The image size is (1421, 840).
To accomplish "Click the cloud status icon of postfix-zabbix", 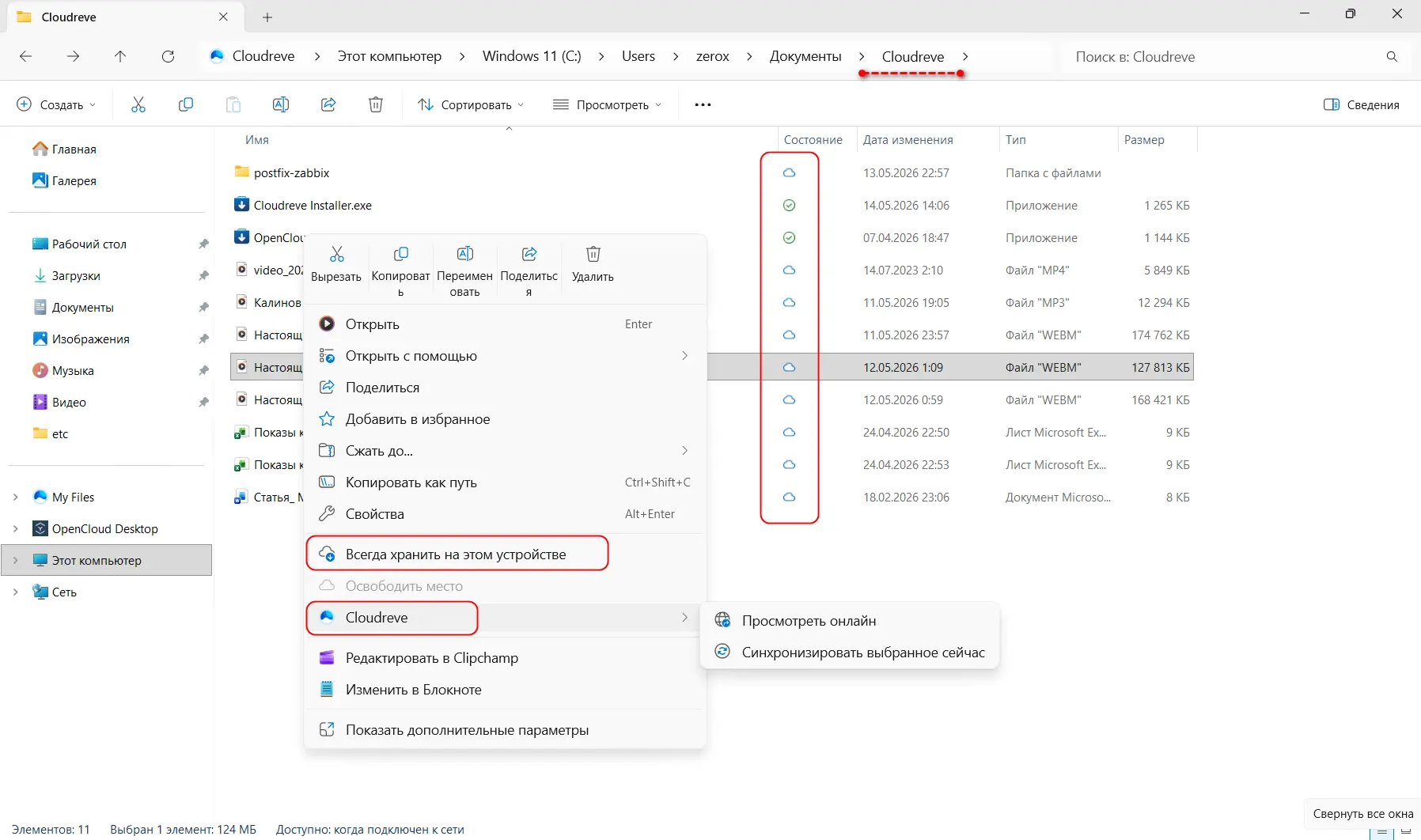I will 789,173.
